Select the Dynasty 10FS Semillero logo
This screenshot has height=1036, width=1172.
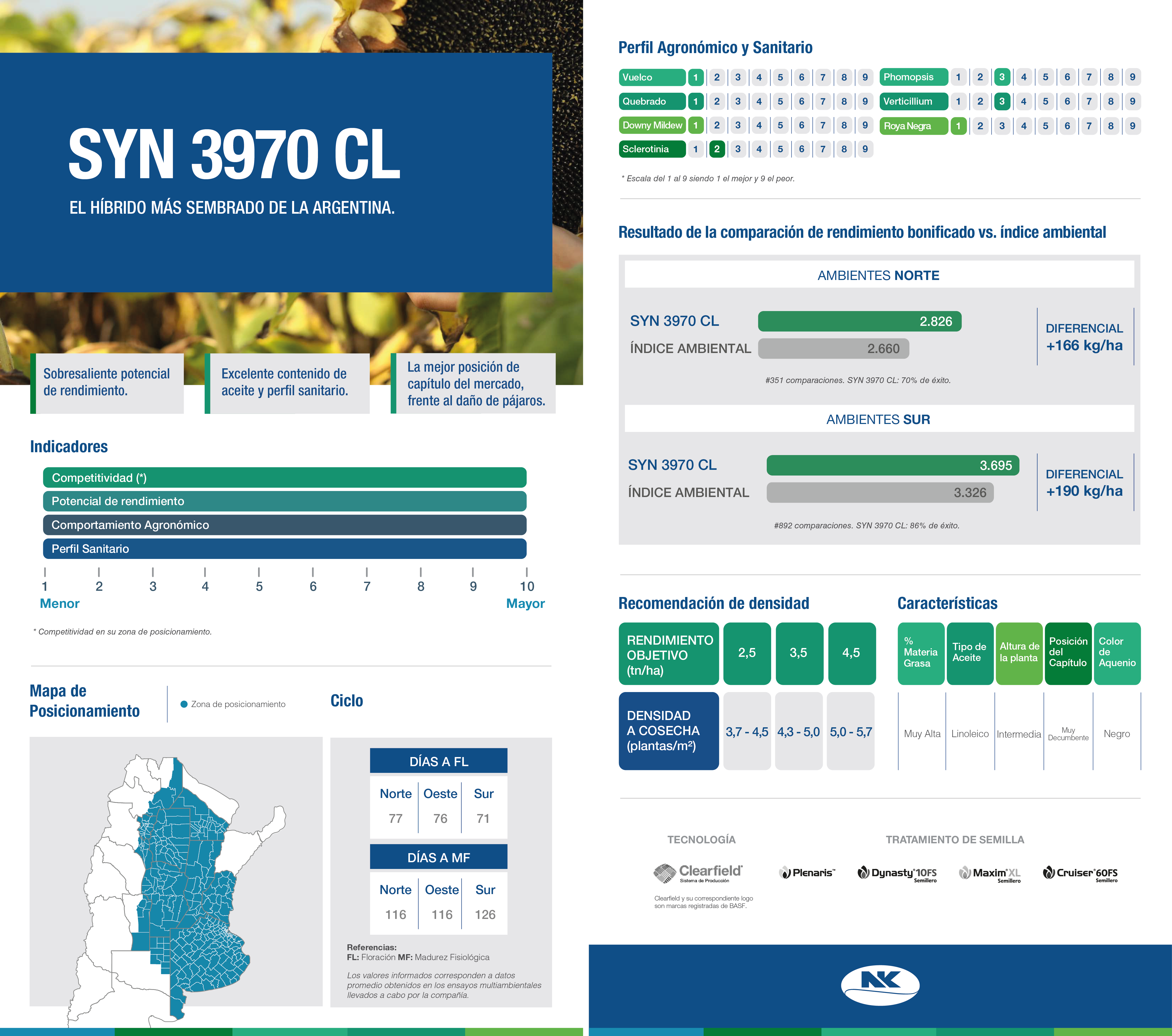pyautogui.click(x=897, y=874)
